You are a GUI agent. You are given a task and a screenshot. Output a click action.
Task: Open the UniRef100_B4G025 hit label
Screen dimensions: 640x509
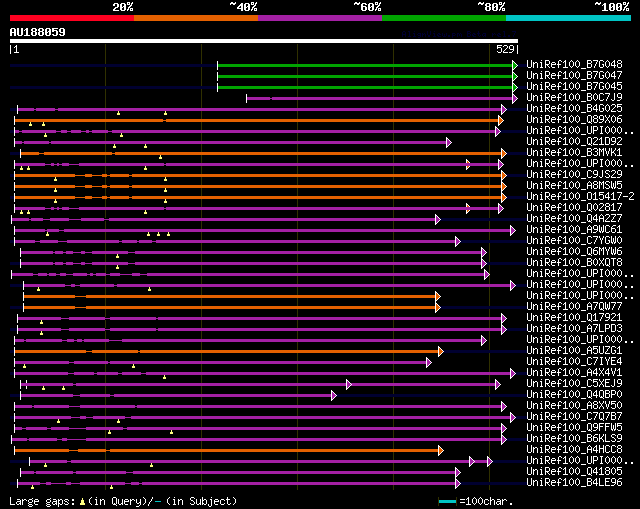tap(574, 109)
